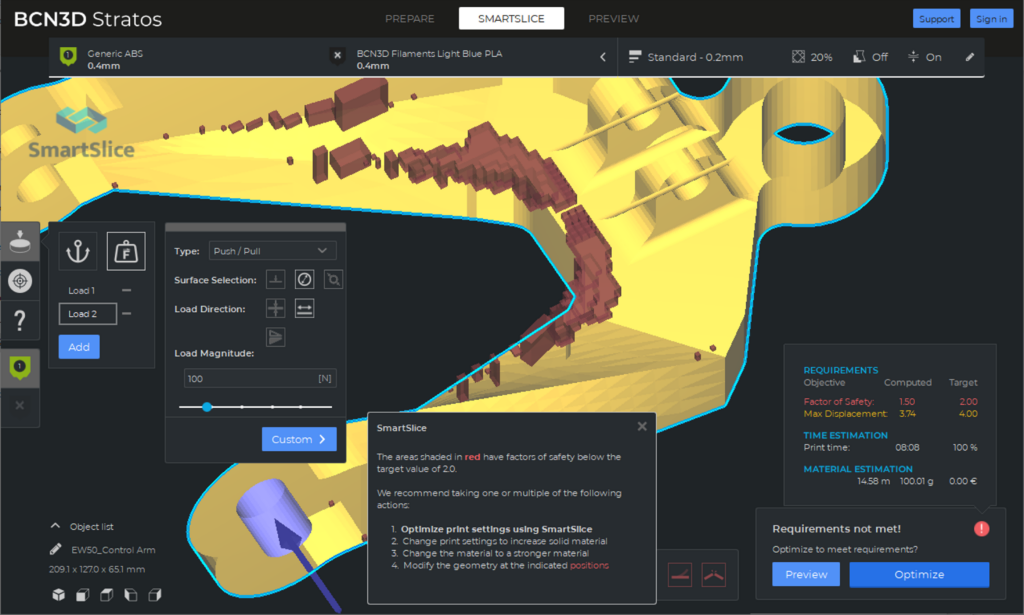Click the red 'positions' link
The width and height of the screenshot is (1024, 615).
tap(589, 565)
